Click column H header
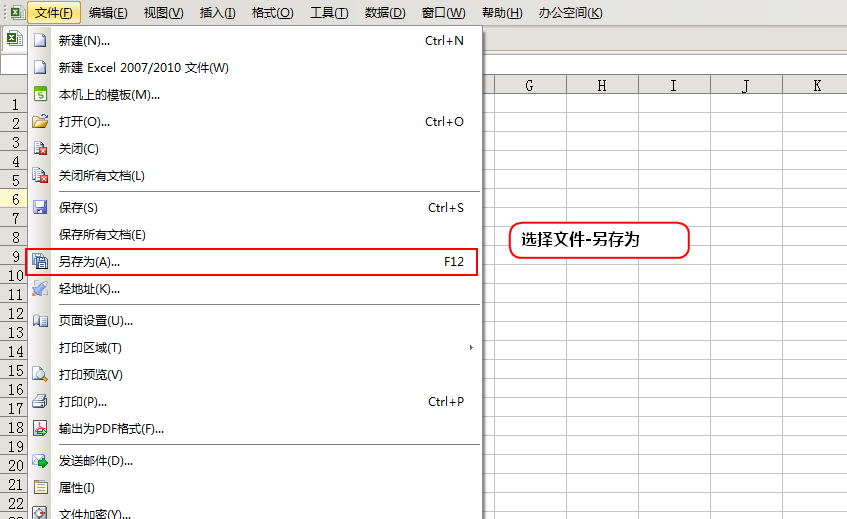Screen dimensions: 847x519 pos(602,86)
